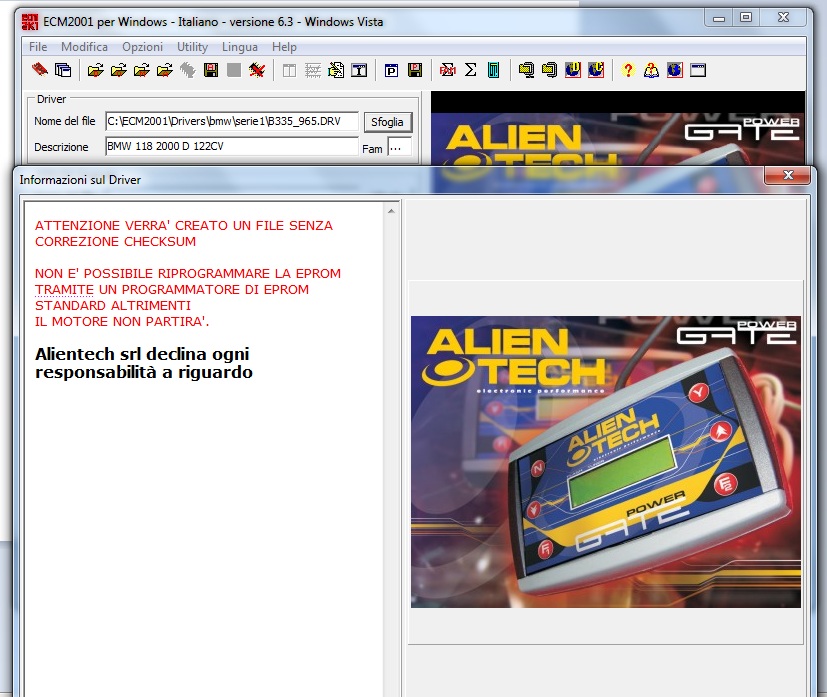The height and width of the screenshot is (697, 827).
Task: Click the red EPROM chip toolbar icon
Action: point(40,70)
